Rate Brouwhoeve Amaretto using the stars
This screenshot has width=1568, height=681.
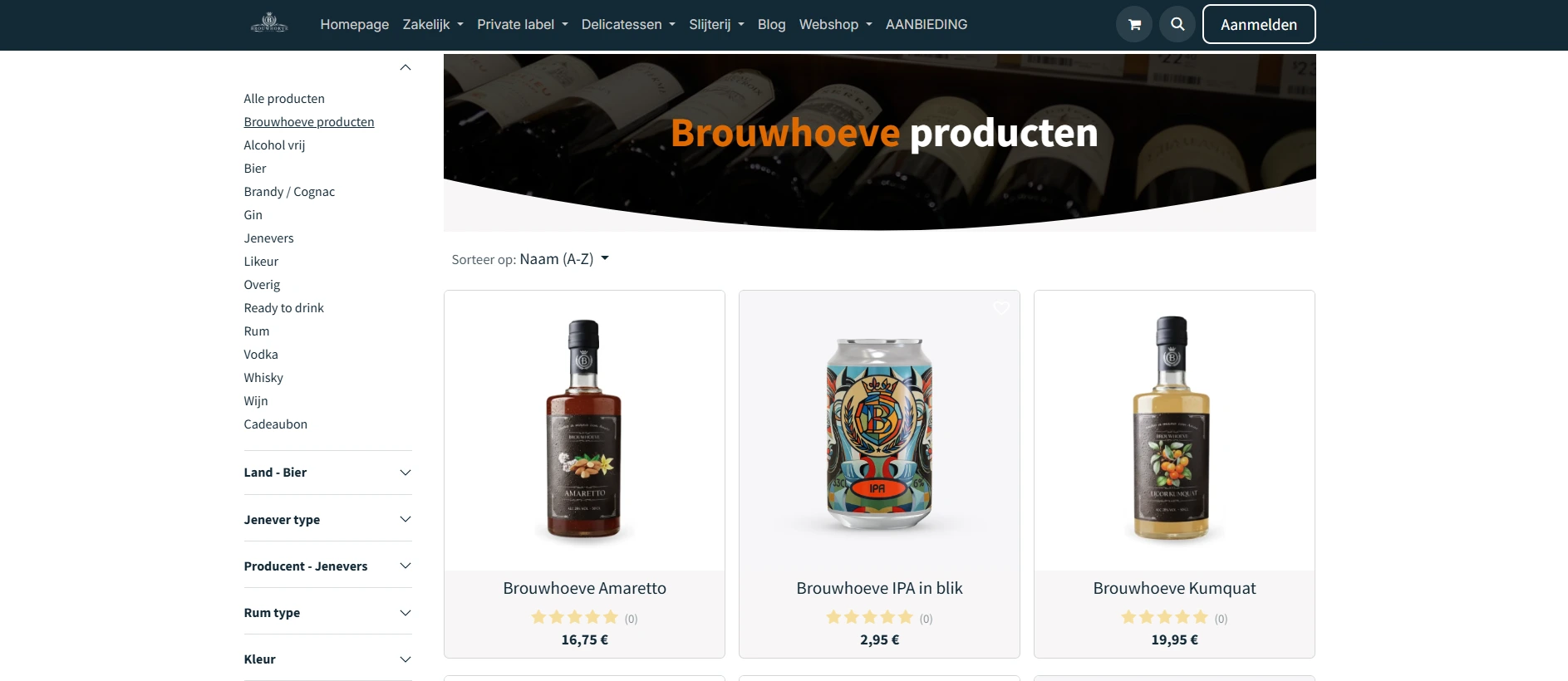[x=575, y=617]
